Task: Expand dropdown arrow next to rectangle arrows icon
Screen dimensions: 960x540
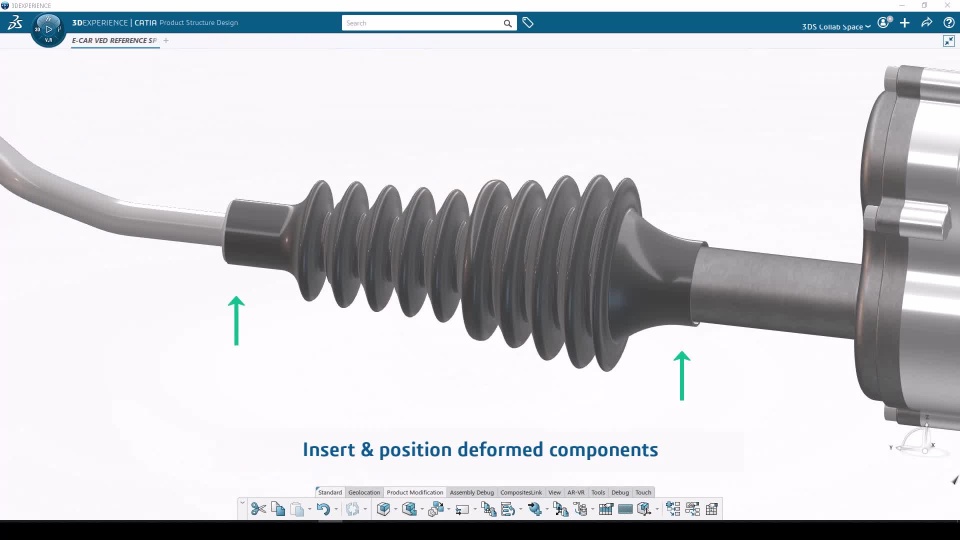Action: tap(474, 509)
